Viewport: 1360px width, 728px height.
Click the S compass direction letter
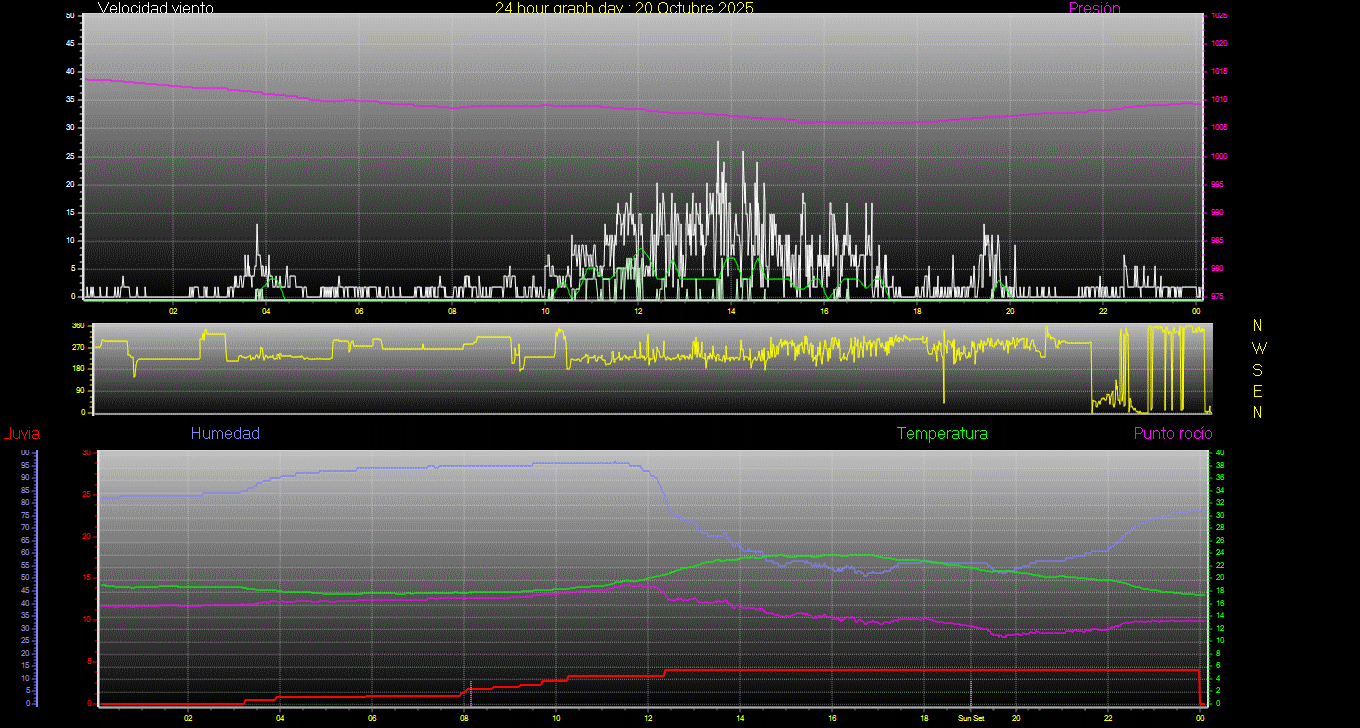tap(1257, 369)
